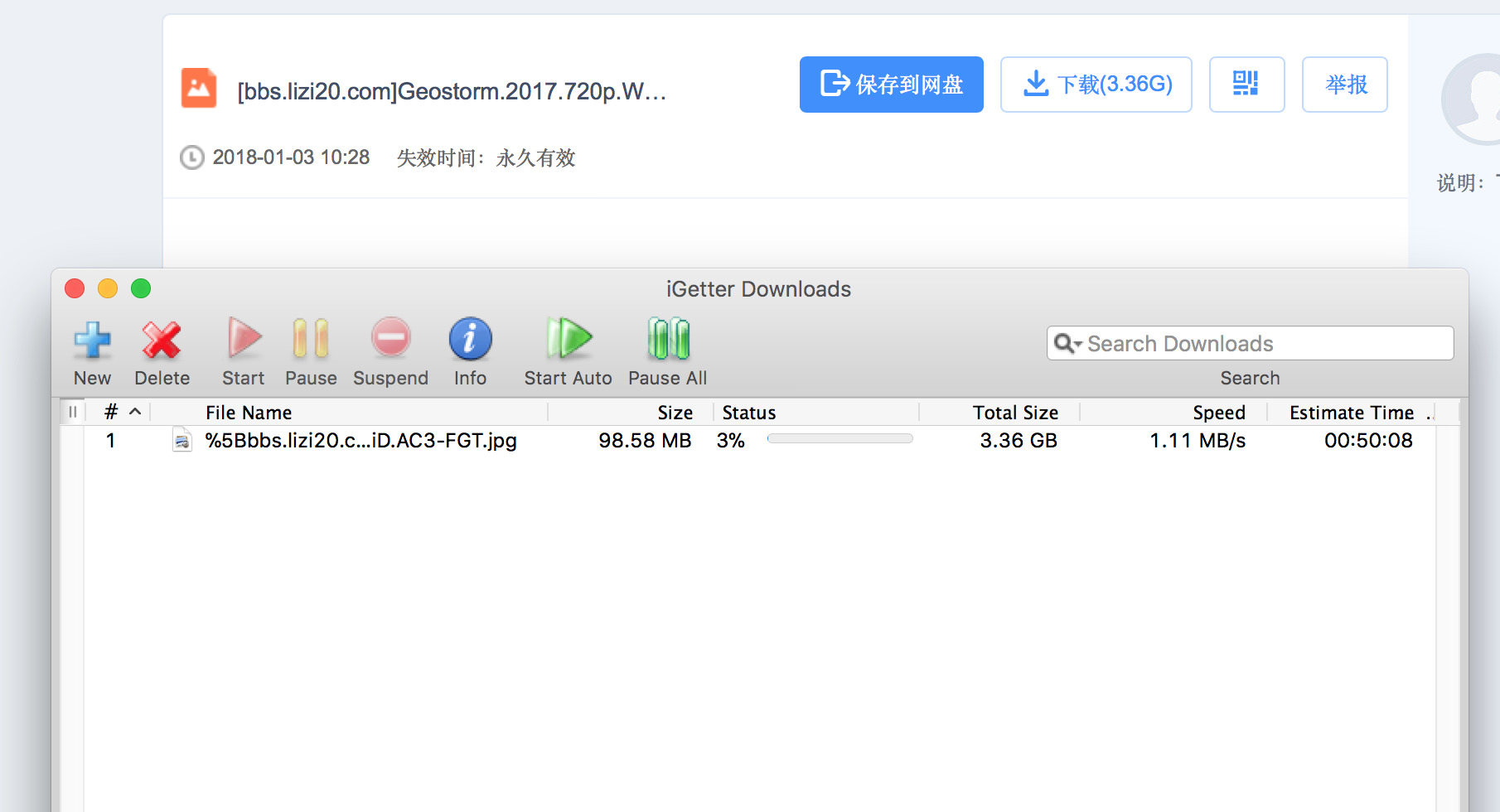
Task: Maximize the iGetter Downloads window with green button
Action: tap(141, 288)
